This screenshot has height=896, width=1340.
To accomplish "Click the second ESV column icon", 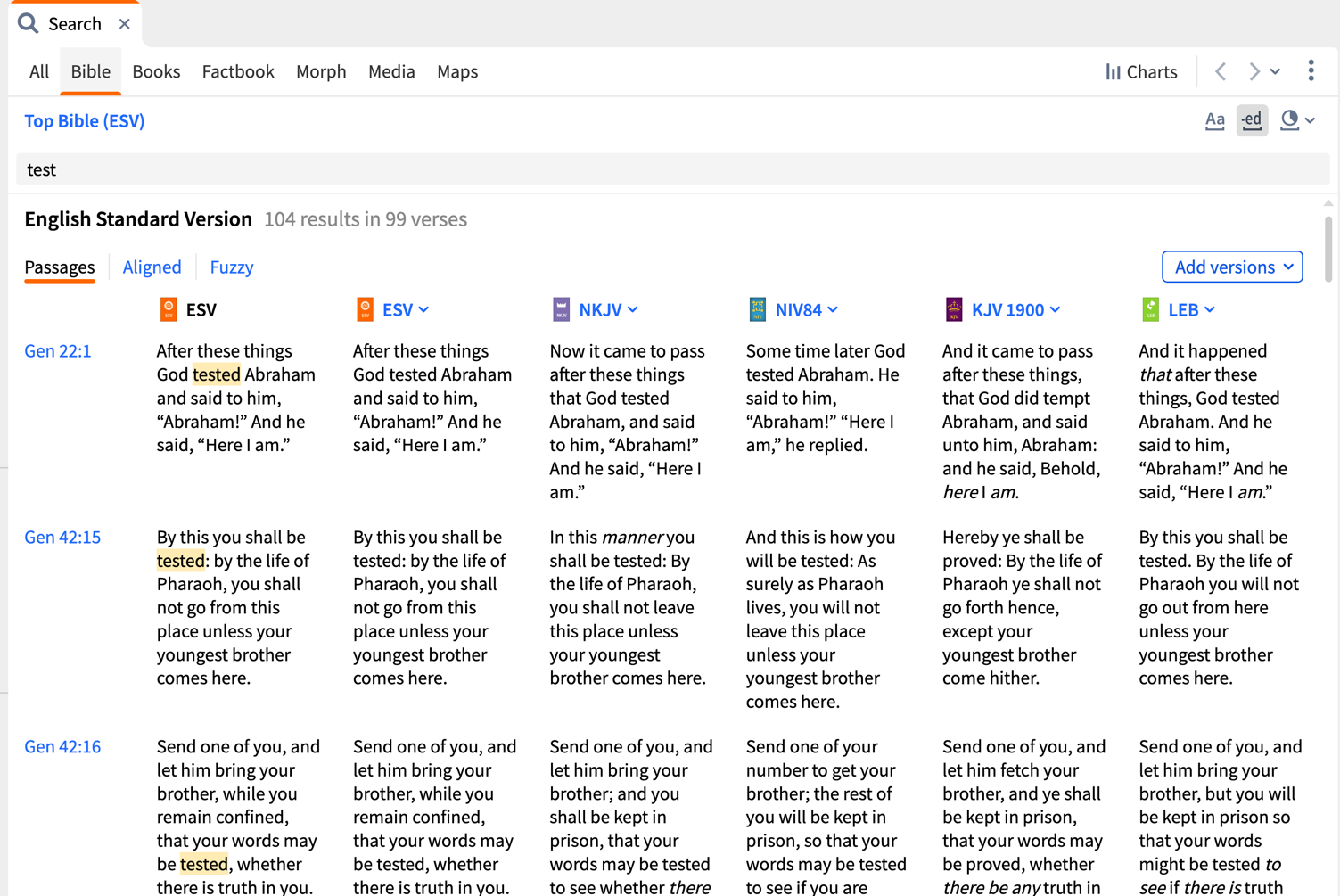I will (365, 309).
